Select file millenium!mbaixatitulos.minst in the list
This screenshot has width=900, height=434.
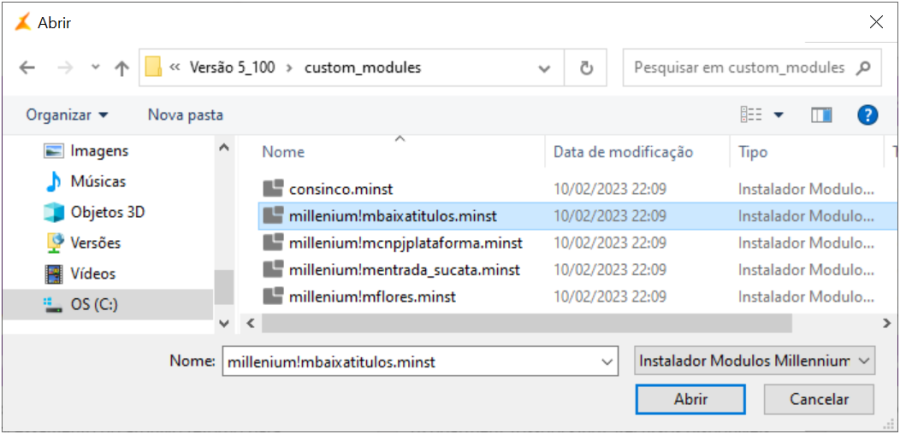(x=393, y=216)
